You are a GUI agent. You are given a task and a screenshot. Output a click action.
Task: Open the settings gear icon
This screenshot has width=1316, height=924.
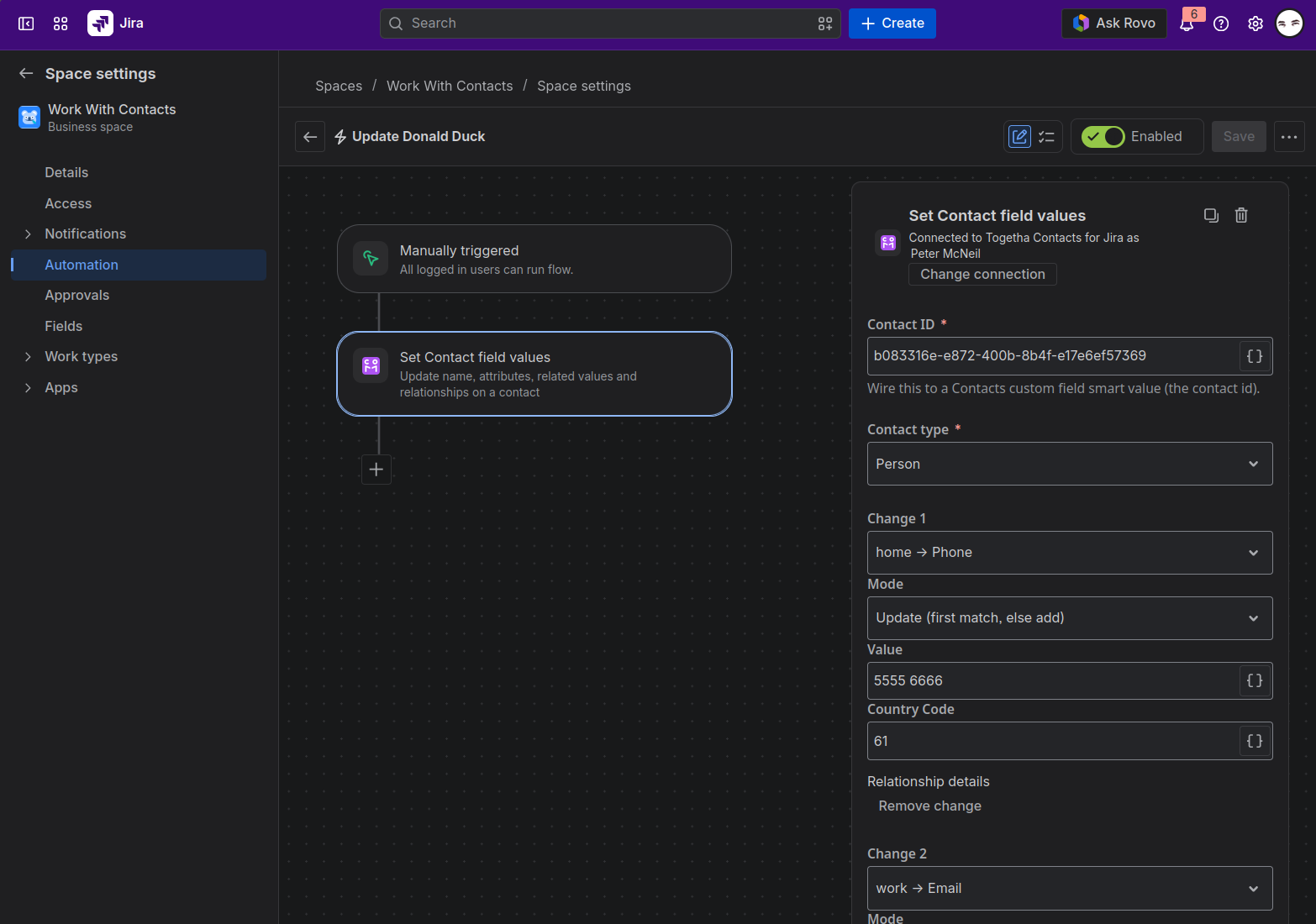click(x=1255, y=24)
